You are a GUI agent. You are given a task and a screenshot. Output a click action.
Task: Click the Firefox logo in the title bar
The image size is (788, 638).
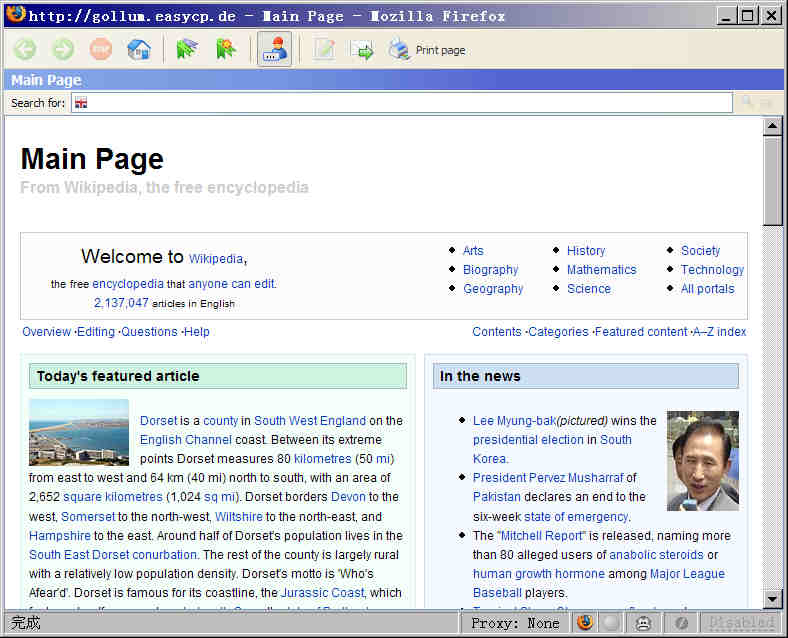coord(16,14)
